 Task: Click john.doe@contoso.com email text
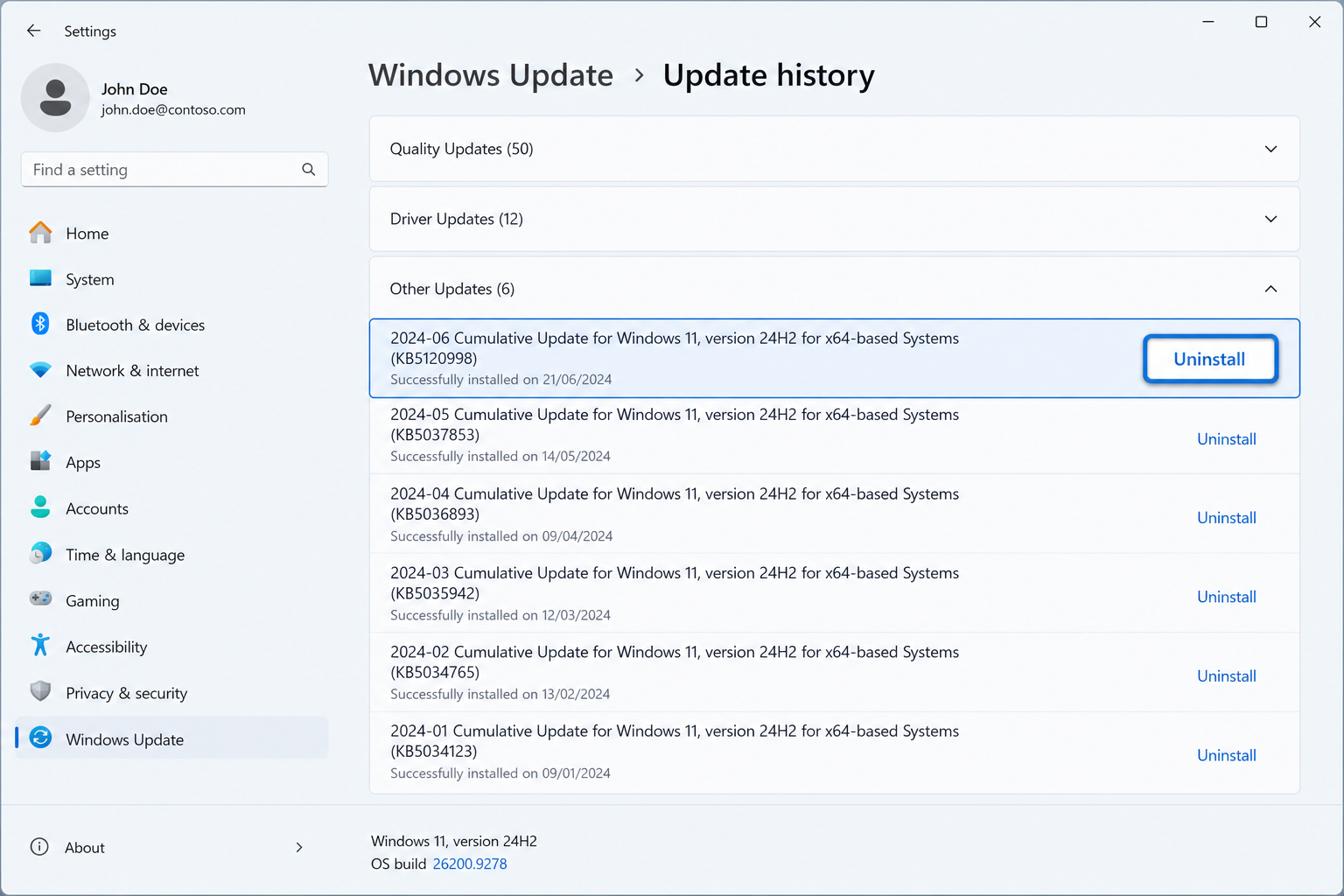[173, 109]
